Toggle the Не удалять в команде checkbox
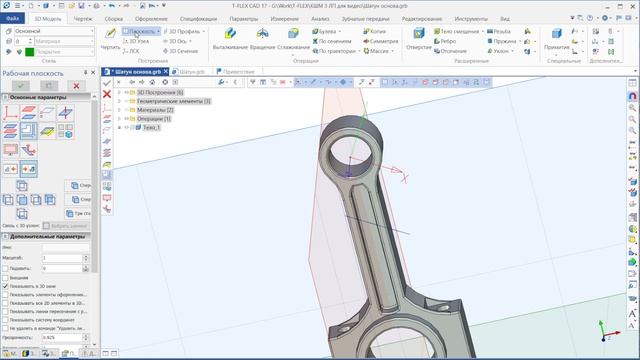Screen dimensions: 640x360 [x=5, y=328]
